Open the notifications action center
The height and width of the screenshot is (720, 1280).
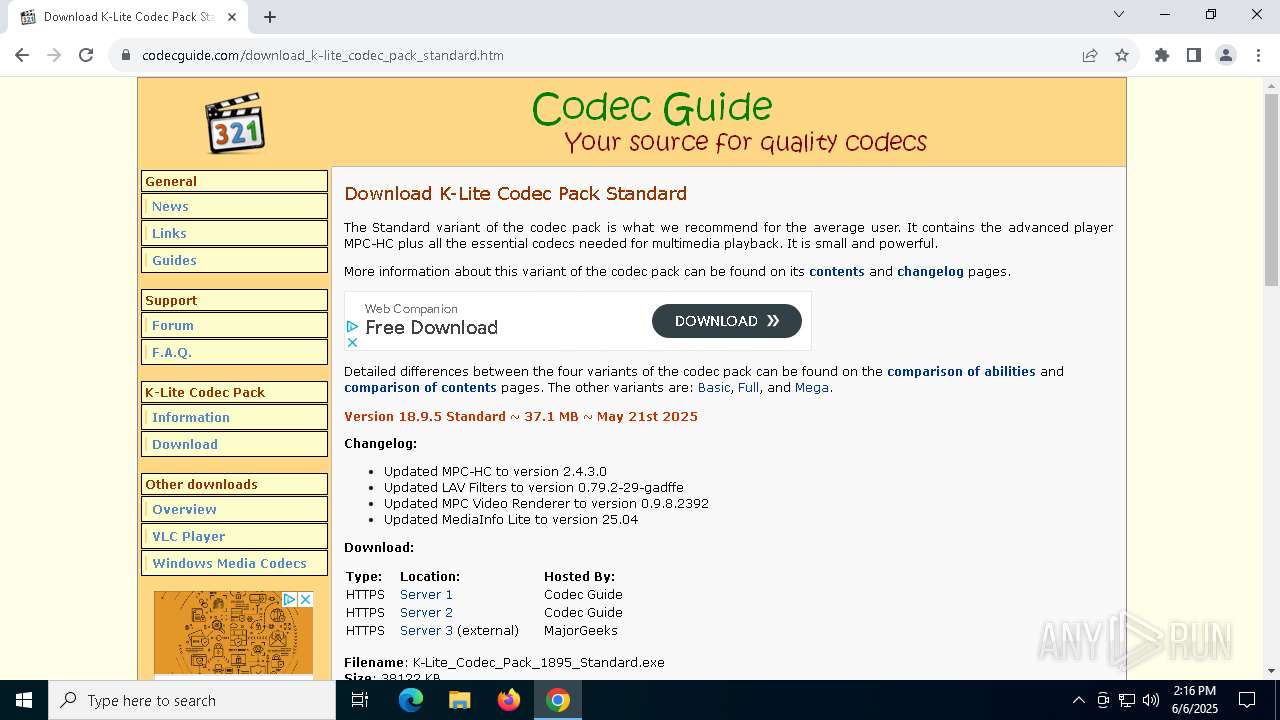pos(1247,700)
